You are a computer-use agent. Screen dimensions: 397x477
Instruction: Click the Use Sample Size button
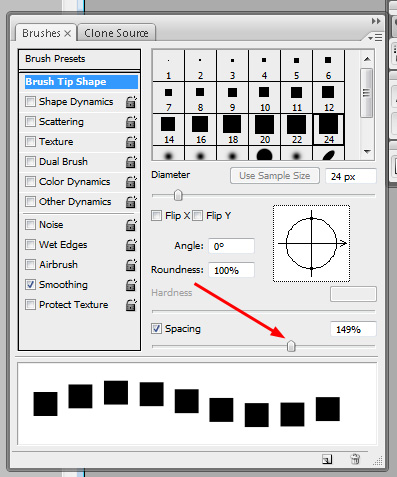[x=275, y=176]
